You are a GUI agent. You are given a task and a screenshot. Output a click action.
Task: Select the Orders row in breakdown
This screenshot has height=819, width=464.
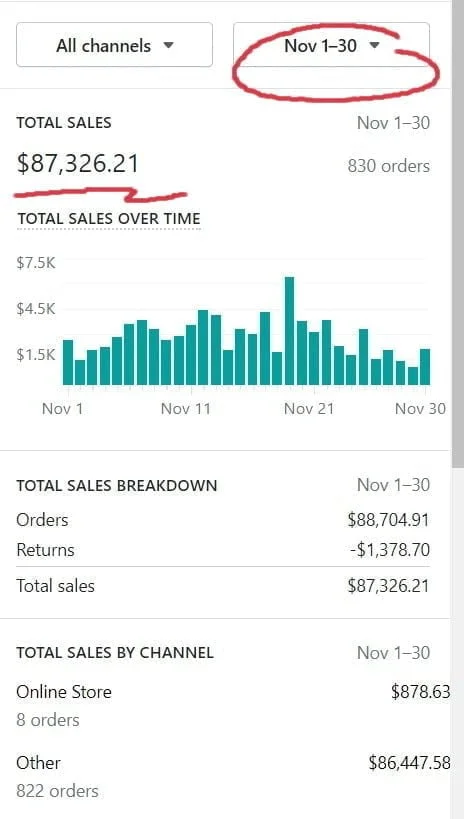click(x=223, y=520)
